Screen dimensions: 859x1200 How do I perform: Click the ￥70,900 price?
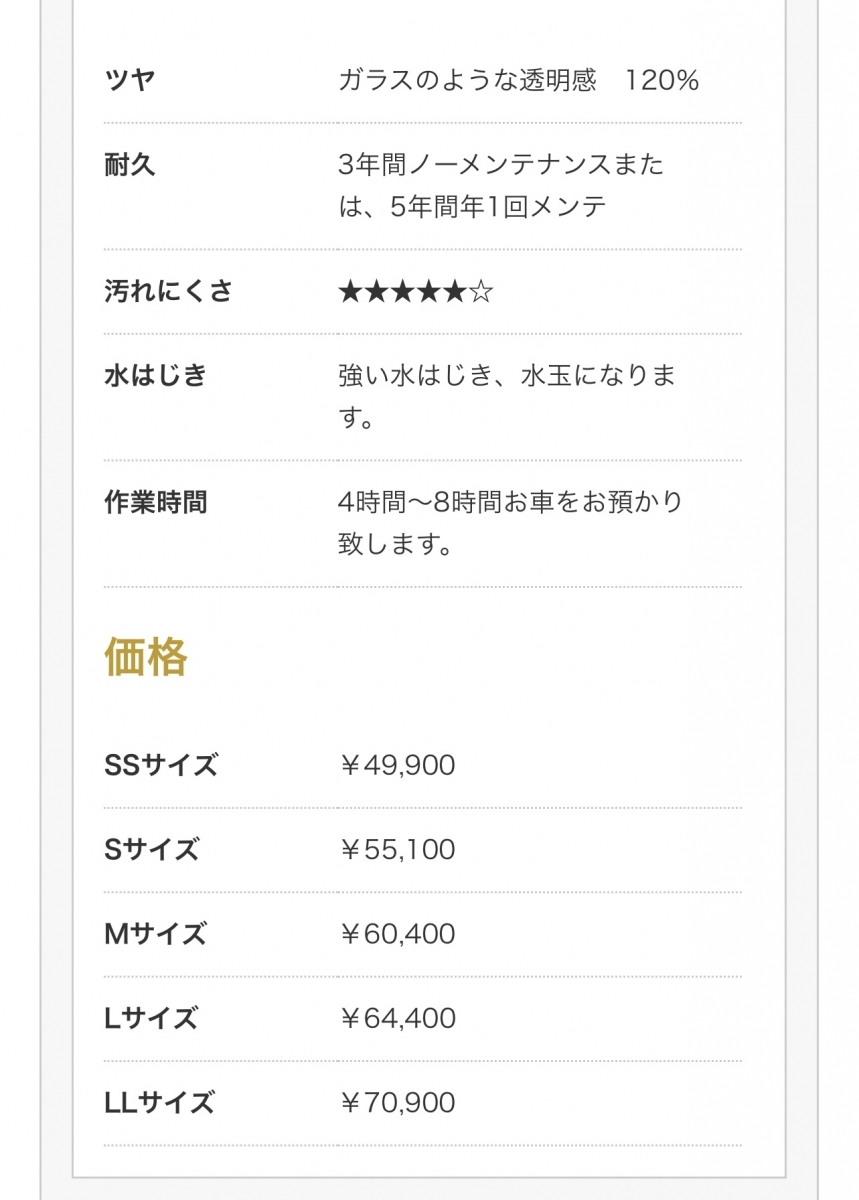397,1103
